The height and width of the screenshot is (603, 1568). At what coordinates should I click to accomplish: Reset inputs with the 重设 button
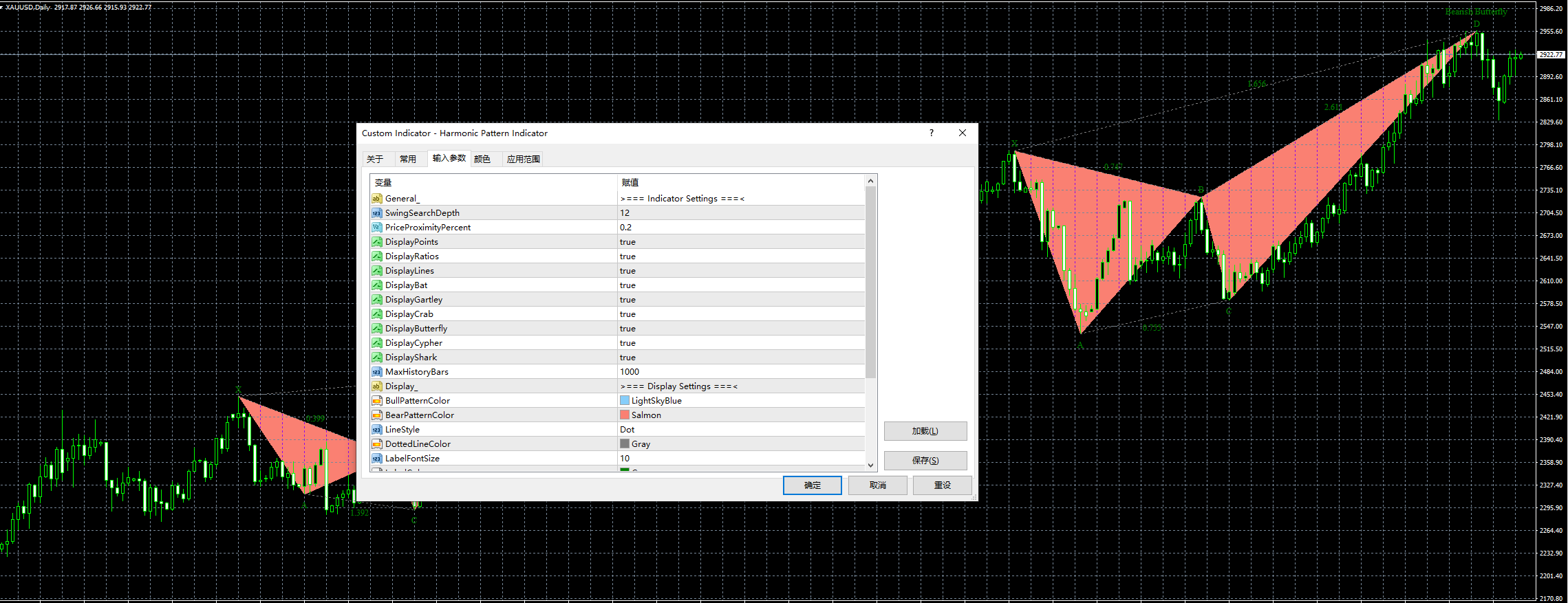coord(943,485)
